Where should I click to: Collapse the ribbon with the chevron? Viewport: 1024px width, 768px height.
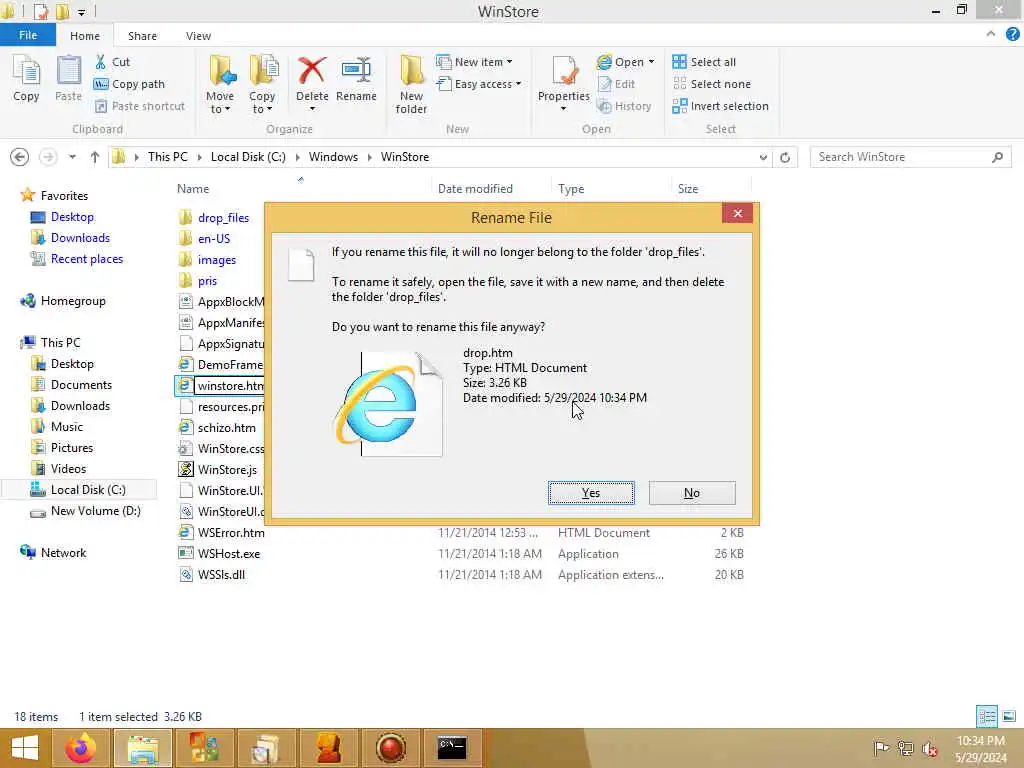pos(991,34)
